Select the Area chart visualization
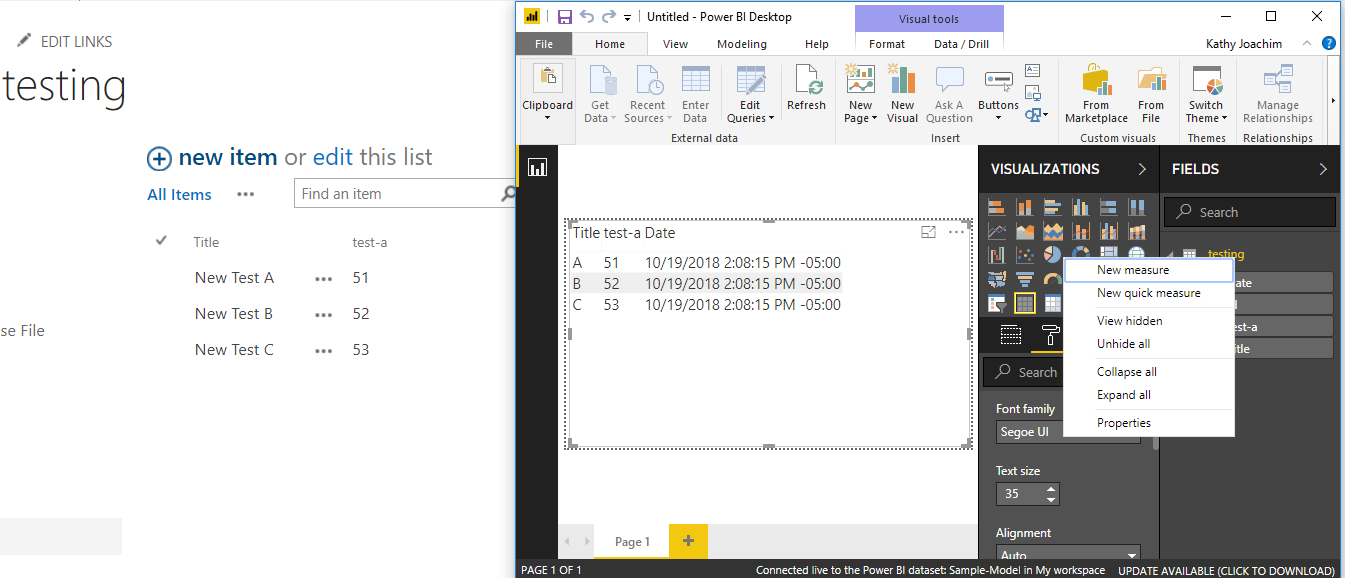 point(1024,231)
